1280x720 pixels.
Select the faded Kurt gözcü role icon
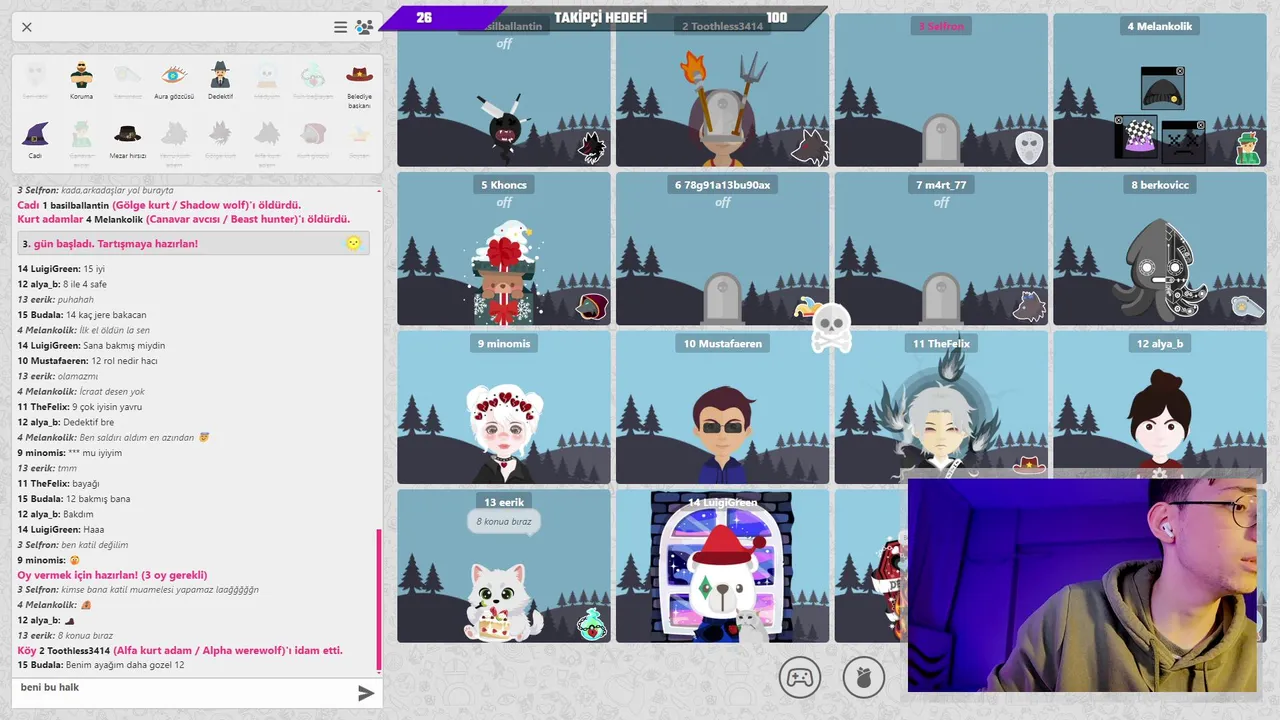pos(313,134)
